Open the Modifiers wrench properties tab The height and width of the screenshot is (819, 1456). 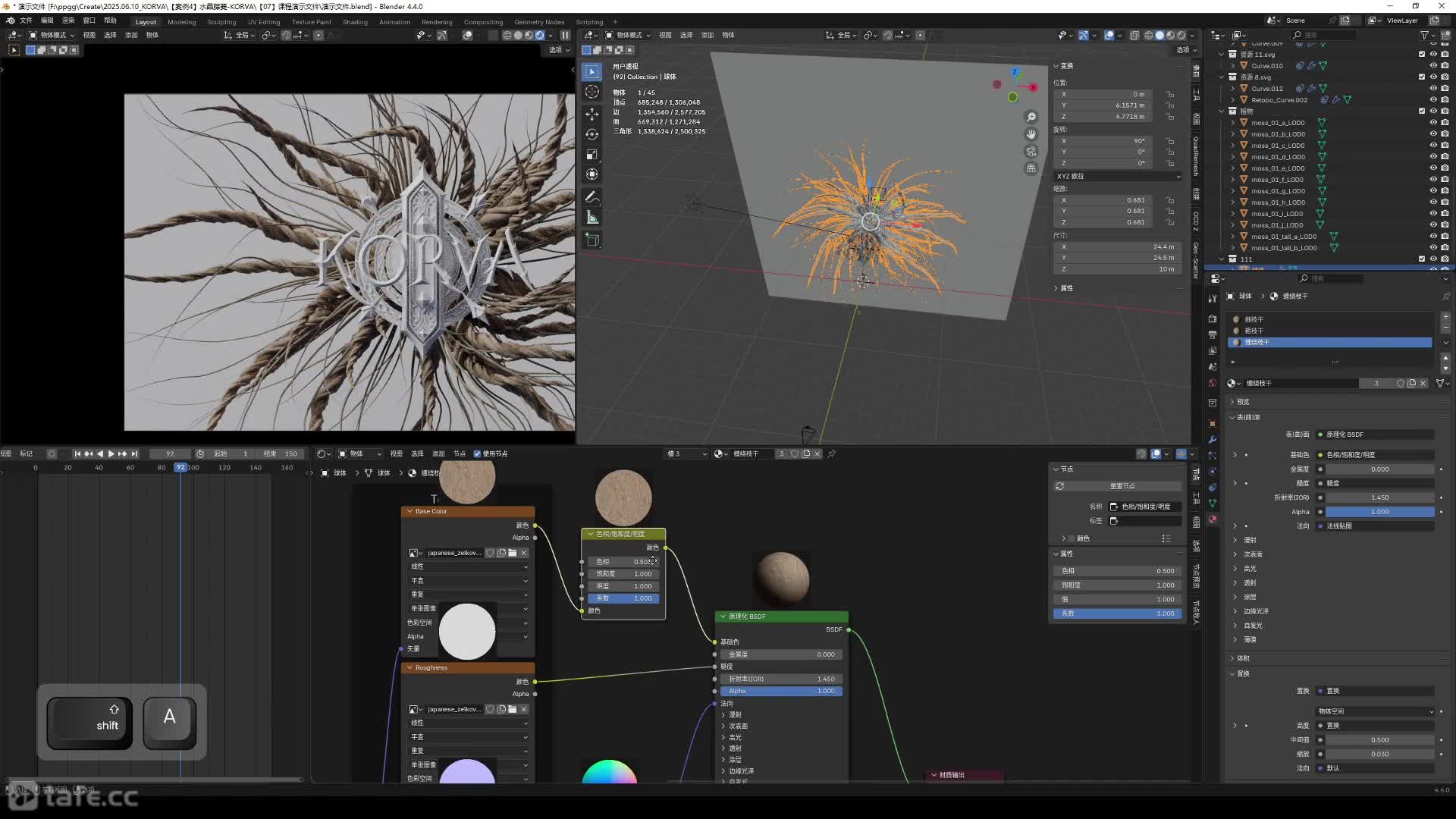click(1213, 440)
